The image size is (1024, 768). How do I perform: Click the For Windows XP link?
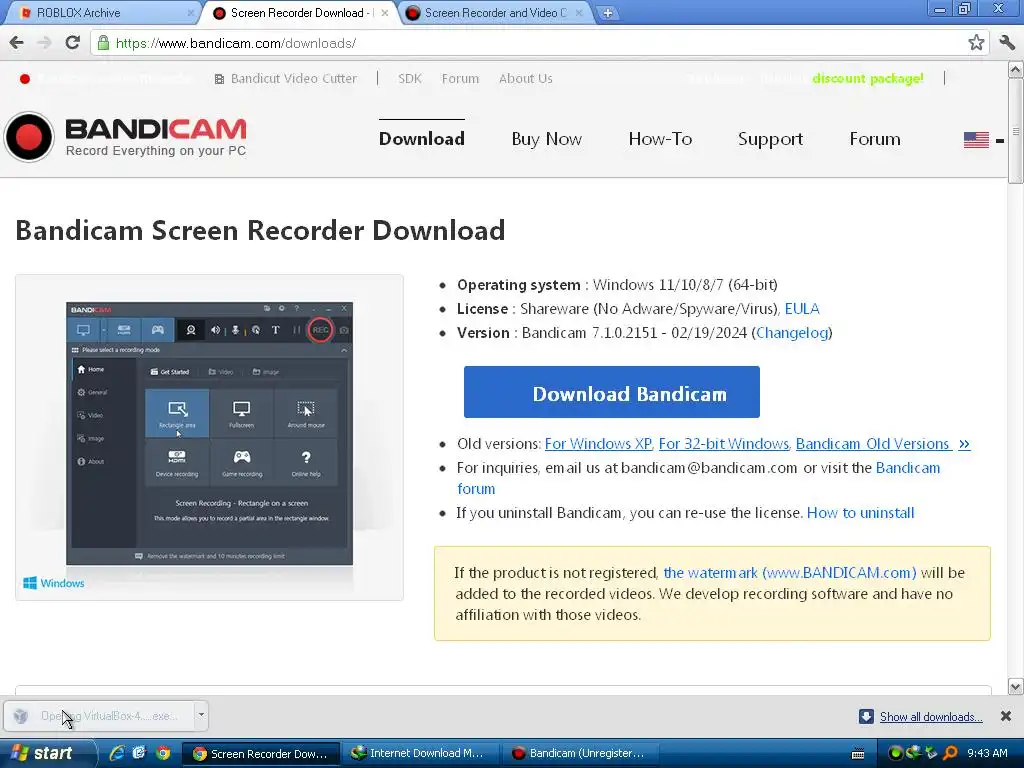(598, 443)
